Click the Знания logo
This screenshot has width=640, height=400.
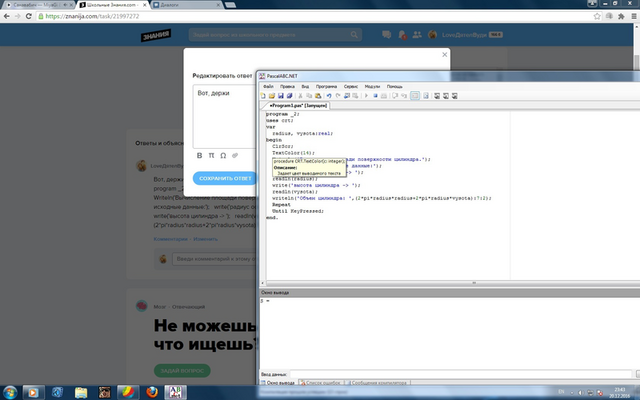tap(156, 35)
